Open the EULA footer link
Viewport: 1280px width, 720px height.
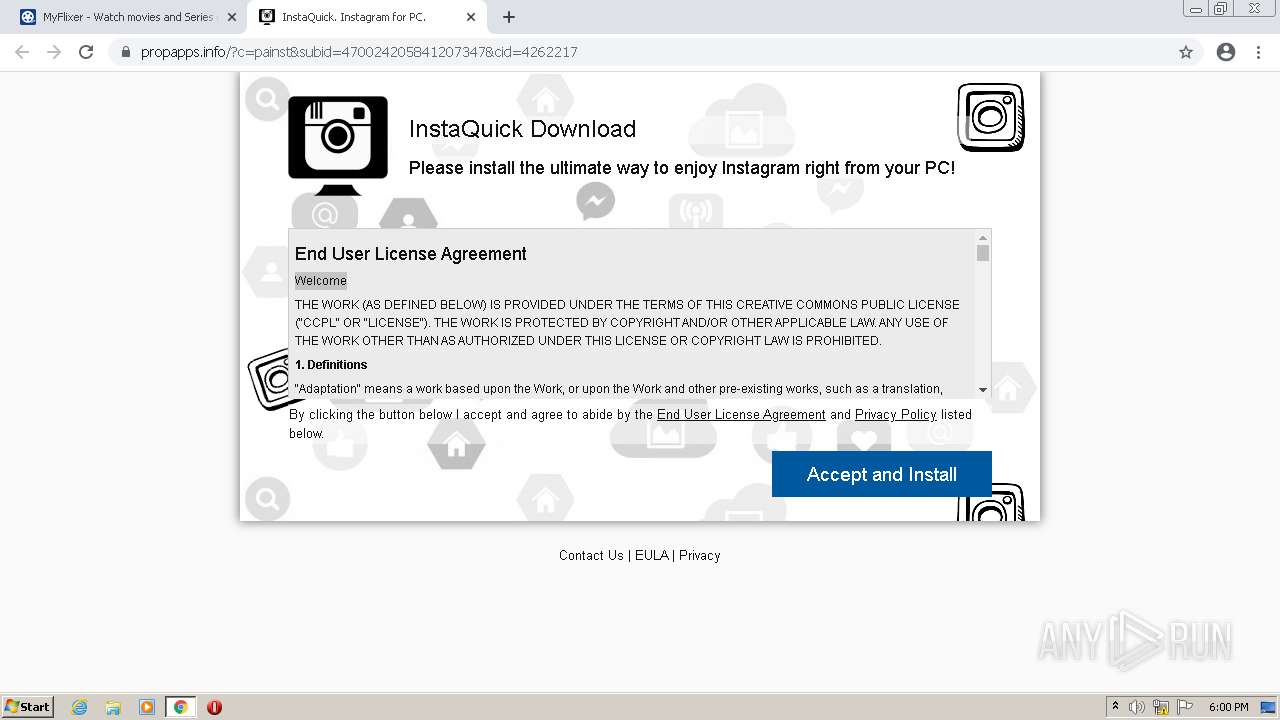pos(651,555)
